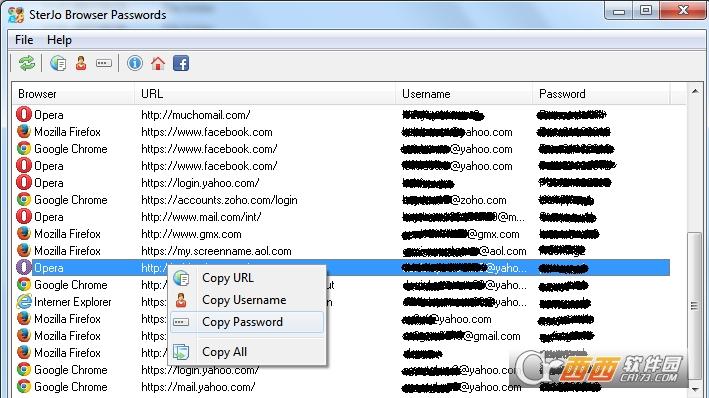Screen dimensions: 709x398
Task: Click the green Refresh toolbar icon
Action: 27,63
